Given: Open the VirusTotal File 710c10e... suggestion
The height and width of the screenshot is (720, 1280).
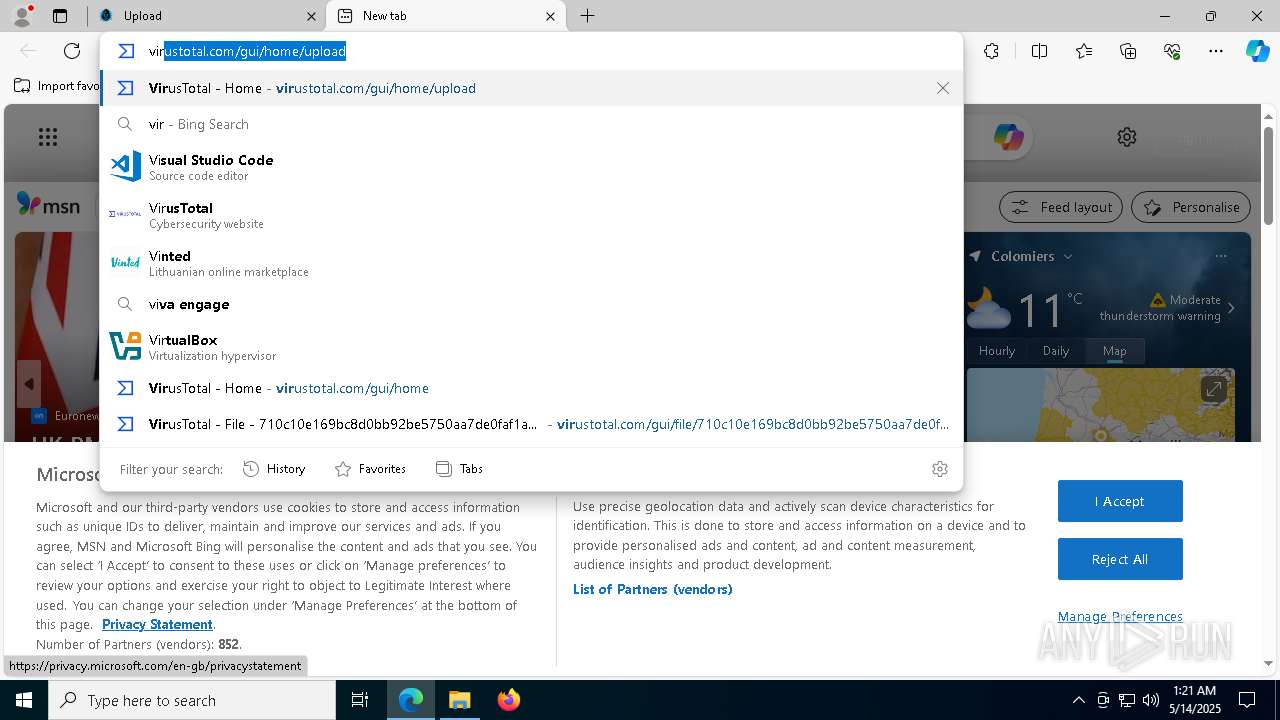Looking at the screenshot, I should 531,424.
